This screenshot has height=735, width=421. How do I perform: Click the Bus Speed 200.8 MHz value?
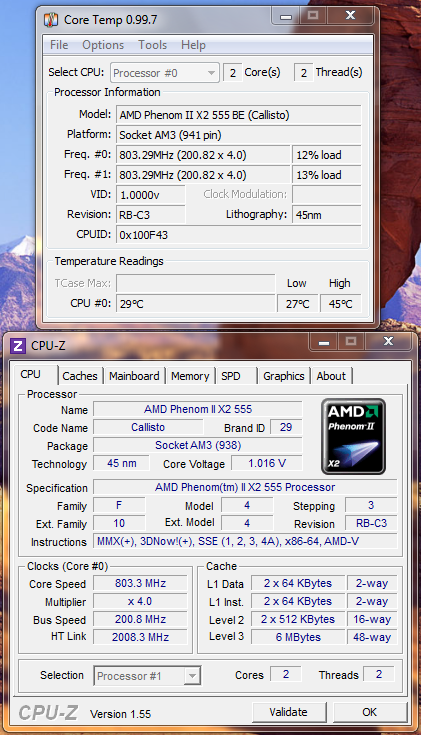(x=140, y=619)
